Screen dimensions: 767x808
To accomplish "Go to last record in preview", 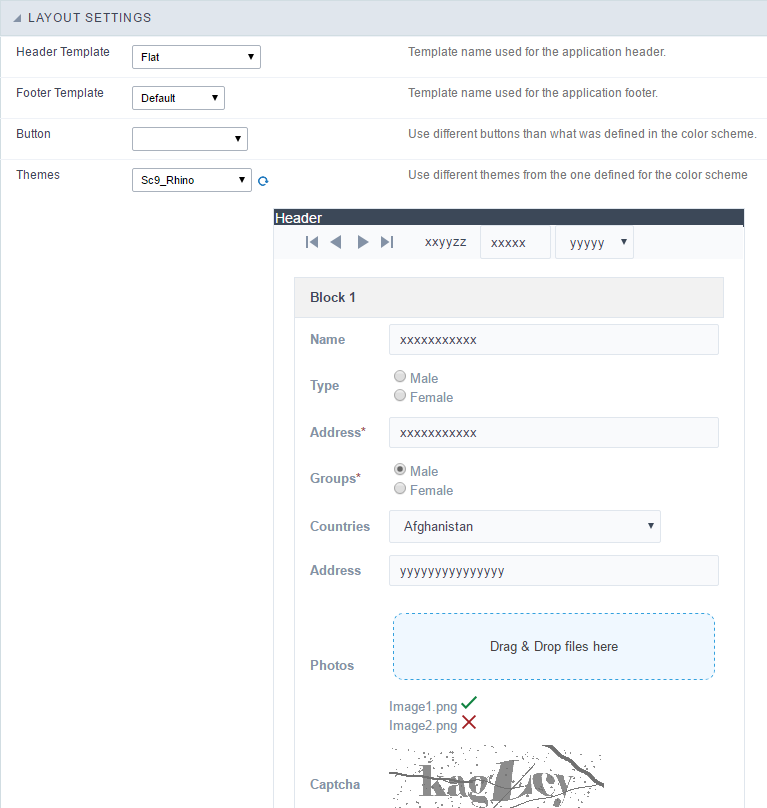I will (x=387, y=242).
